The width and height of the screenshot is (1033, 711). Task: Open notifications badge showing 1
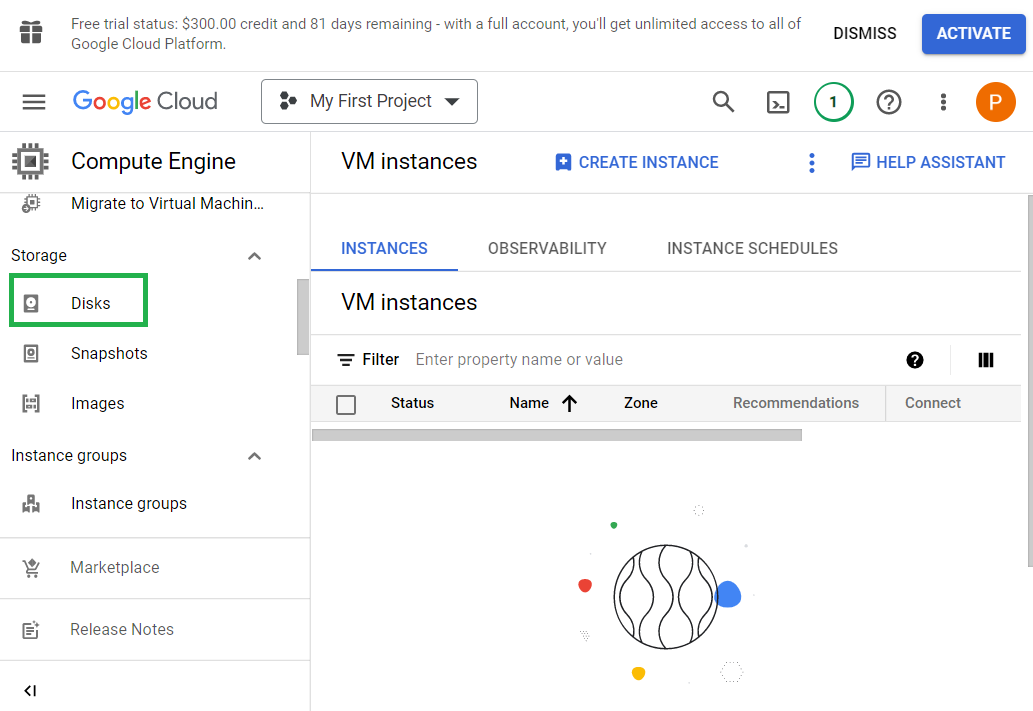pos(833,102)
